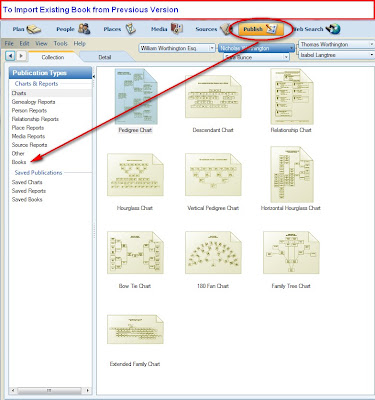375x400 pixels.
Task: Click the Saved Publications section header
Action: pos(38,173)
